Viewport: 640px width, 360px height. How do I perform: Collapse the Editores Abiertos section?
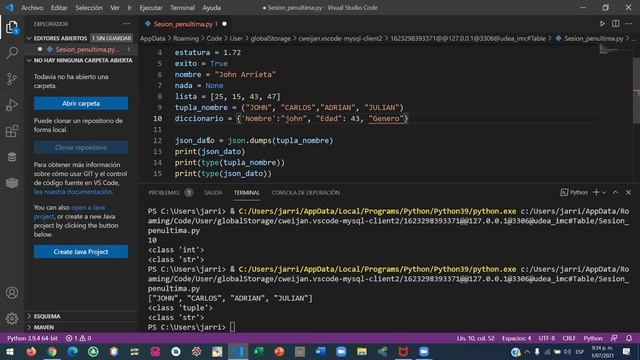click(x=29, y=38)
